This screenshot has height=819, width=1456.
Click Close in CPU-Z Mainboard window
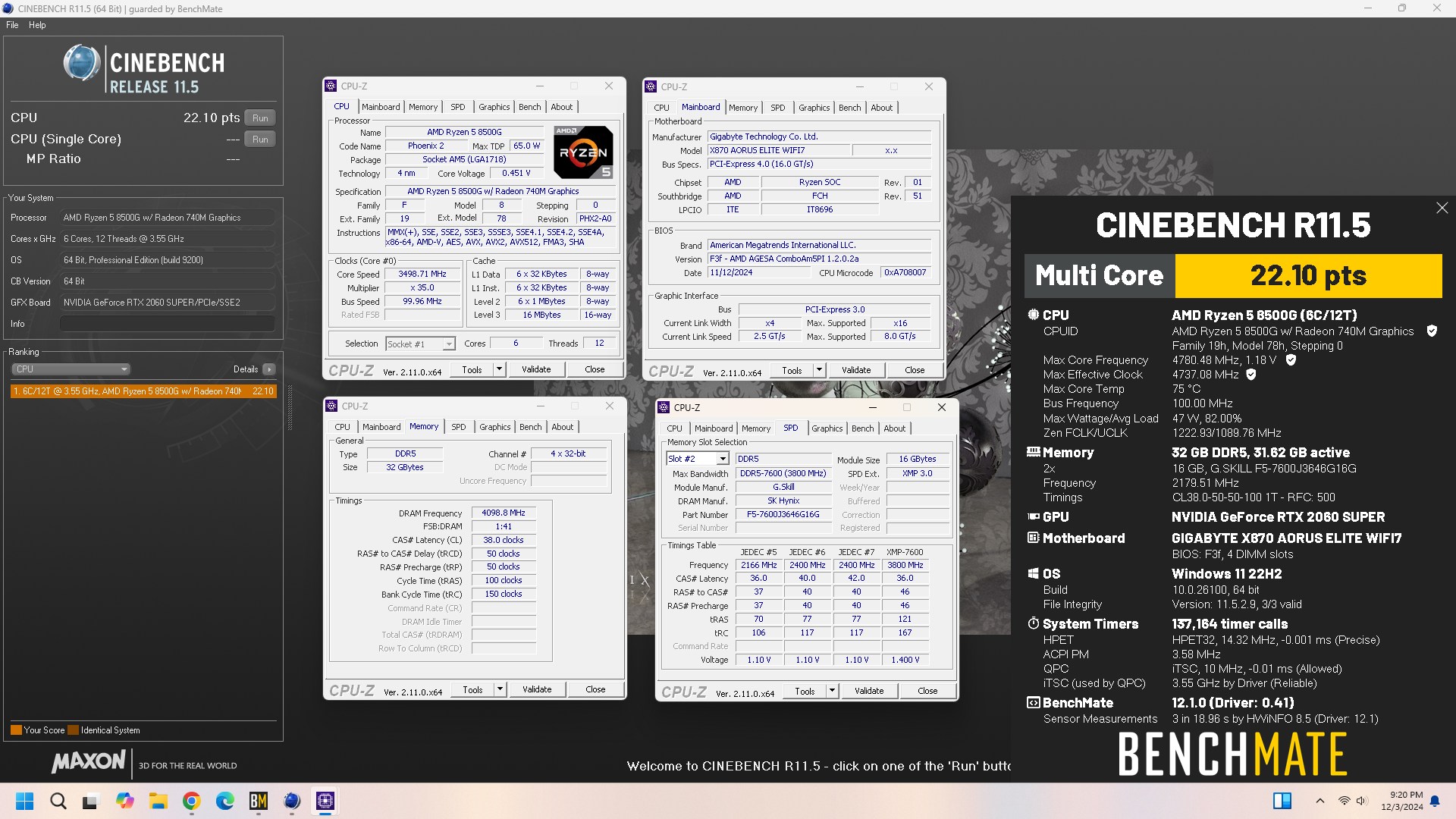click(x=915, y=370)
